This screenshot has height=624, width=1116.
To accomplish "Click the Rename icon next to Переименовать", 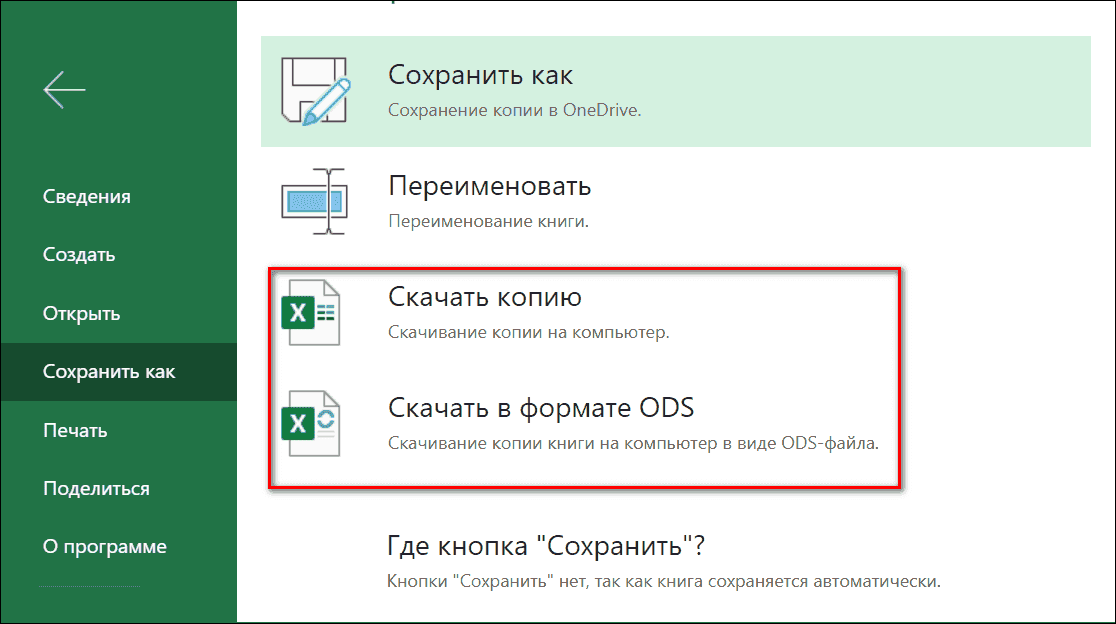I will [x=315, y=199].
